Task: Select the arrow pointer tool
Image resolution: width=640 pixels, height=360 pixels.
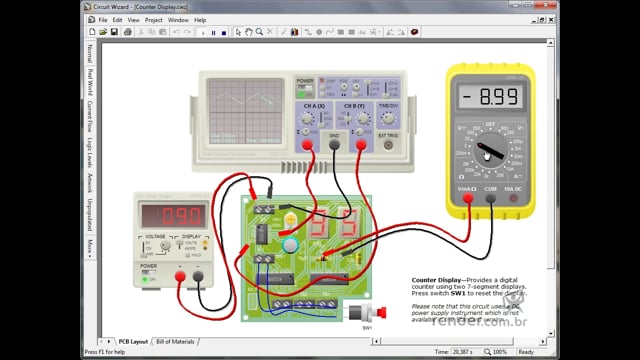Action: (238, 32)
